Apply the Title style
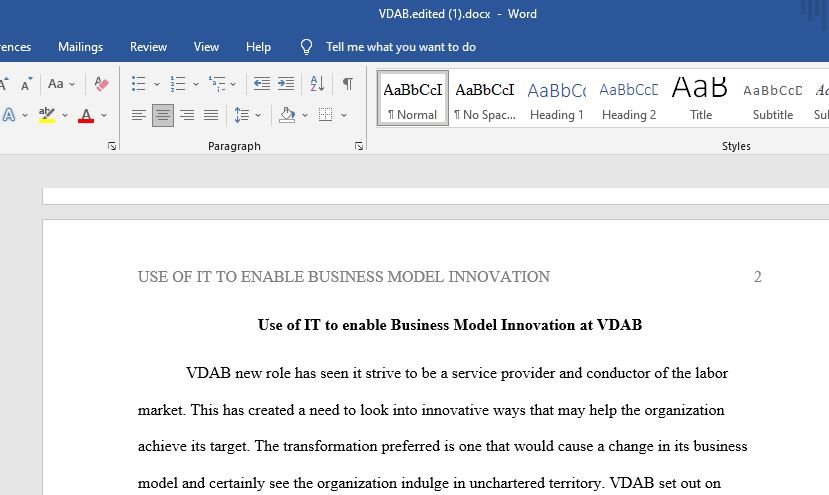829x495 pixels. pyautogui.click(x=701, y=99)
